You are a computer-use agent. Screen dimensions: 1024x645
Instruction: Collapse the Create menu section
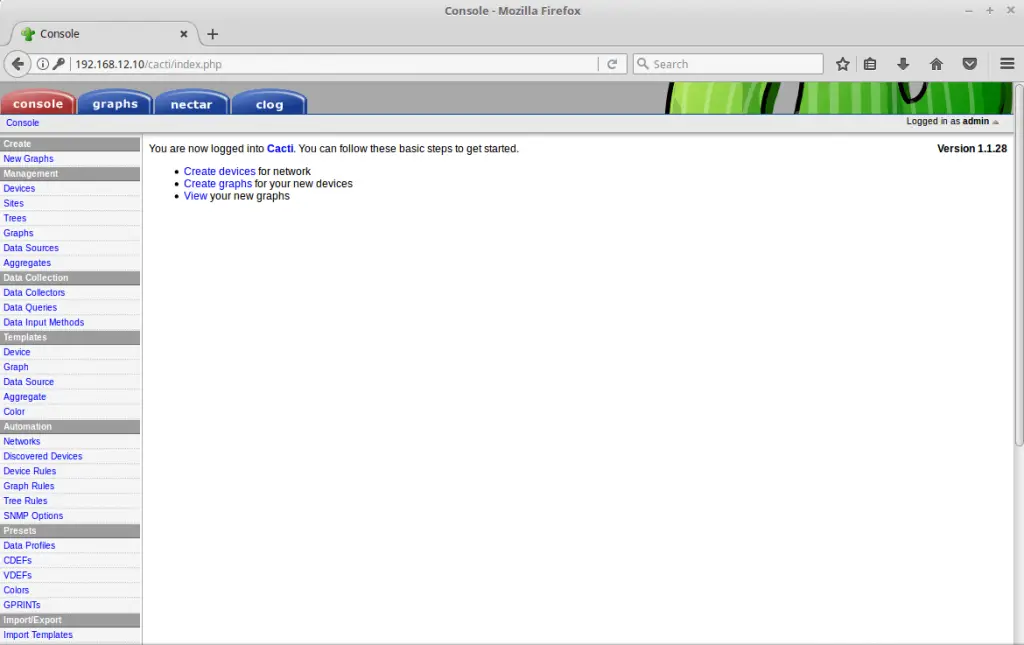pos(70,144)
